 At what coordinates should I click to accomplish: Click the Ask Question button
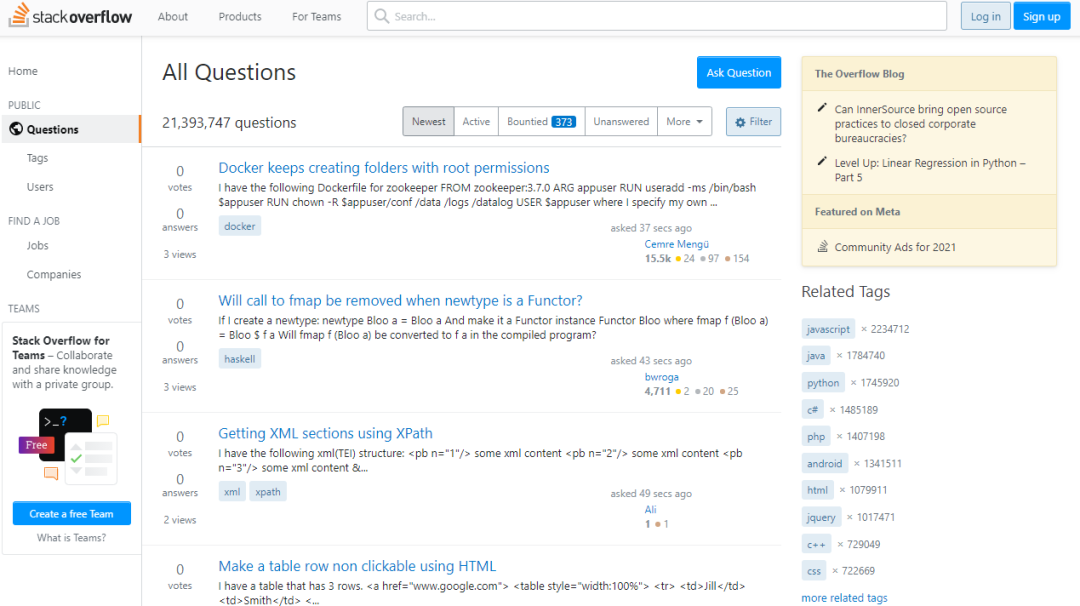739,72
